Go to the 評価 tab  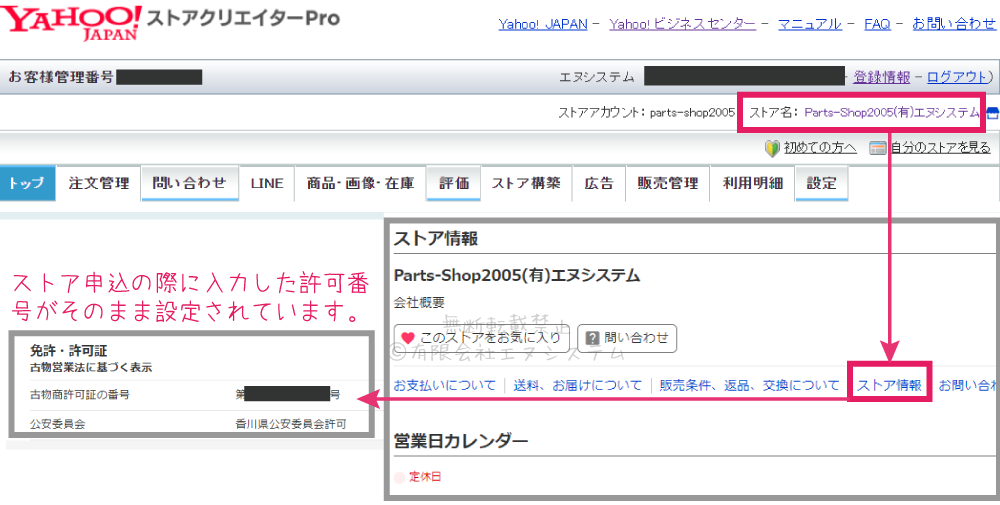coord(454,184)
